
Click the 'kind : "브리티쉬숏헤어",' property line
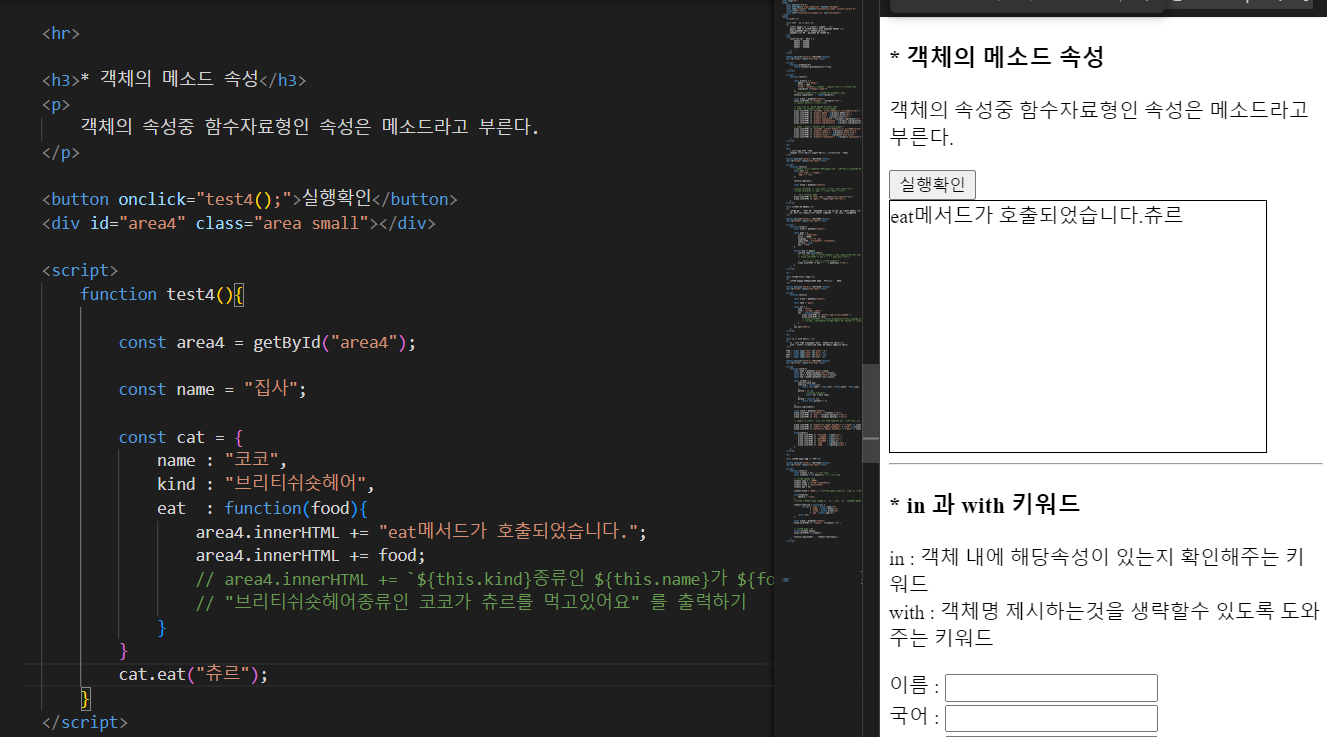(265, 485)
